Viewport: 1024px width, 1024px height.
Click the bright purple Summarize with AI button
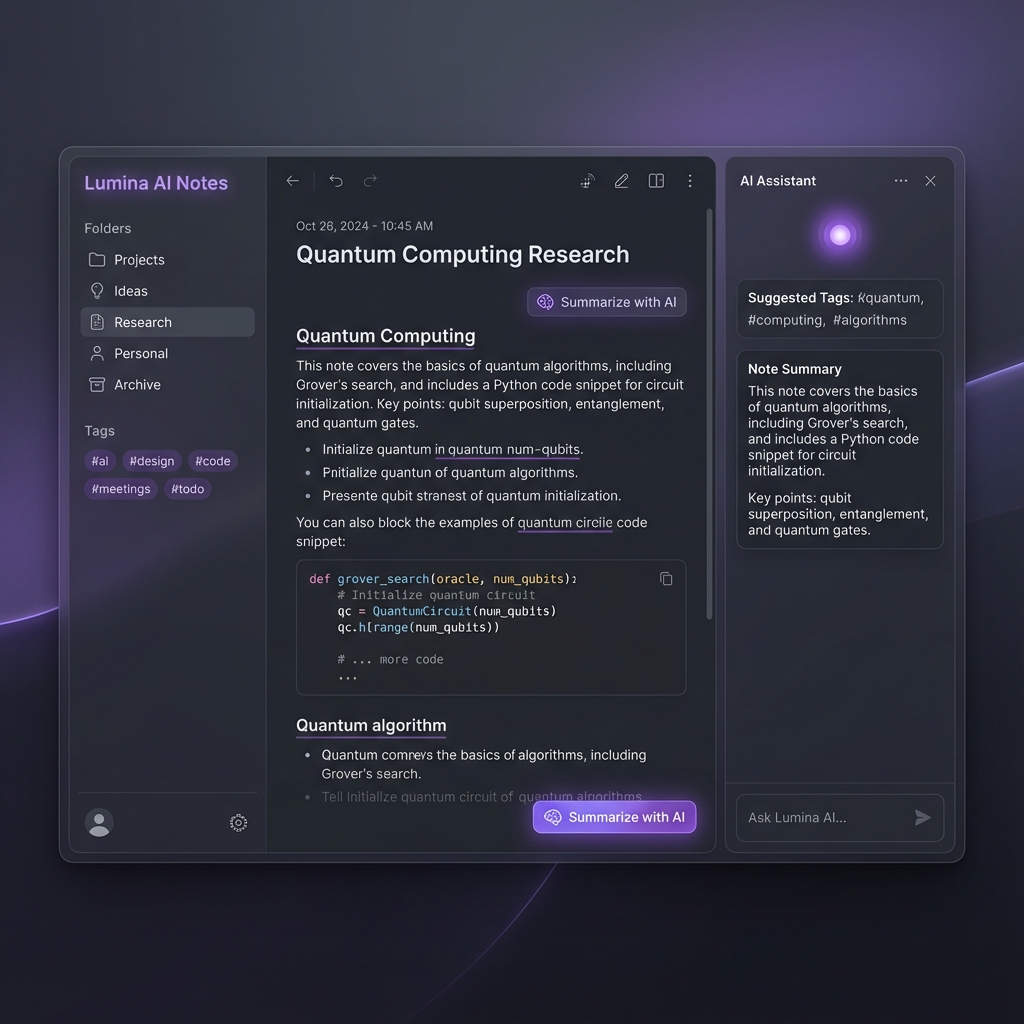615,817
